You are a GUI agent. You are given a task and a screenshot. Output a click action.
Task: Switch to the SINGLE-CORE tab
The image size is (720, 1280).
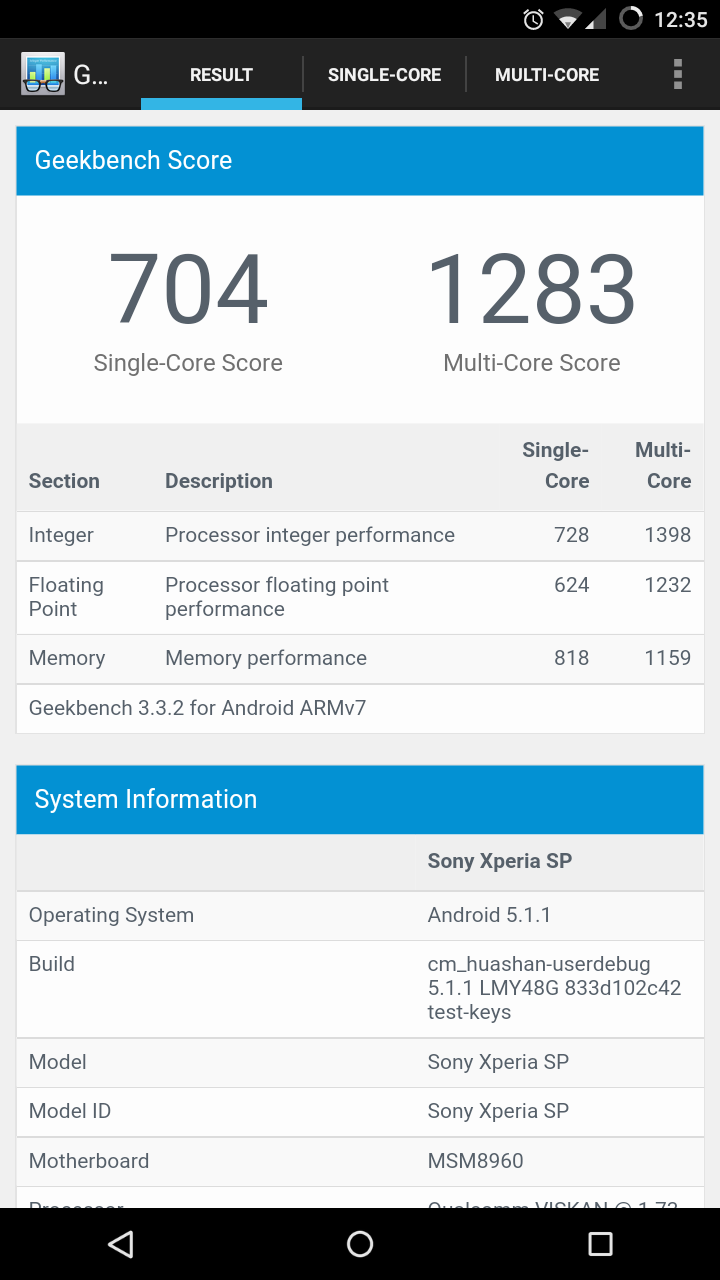384,74
